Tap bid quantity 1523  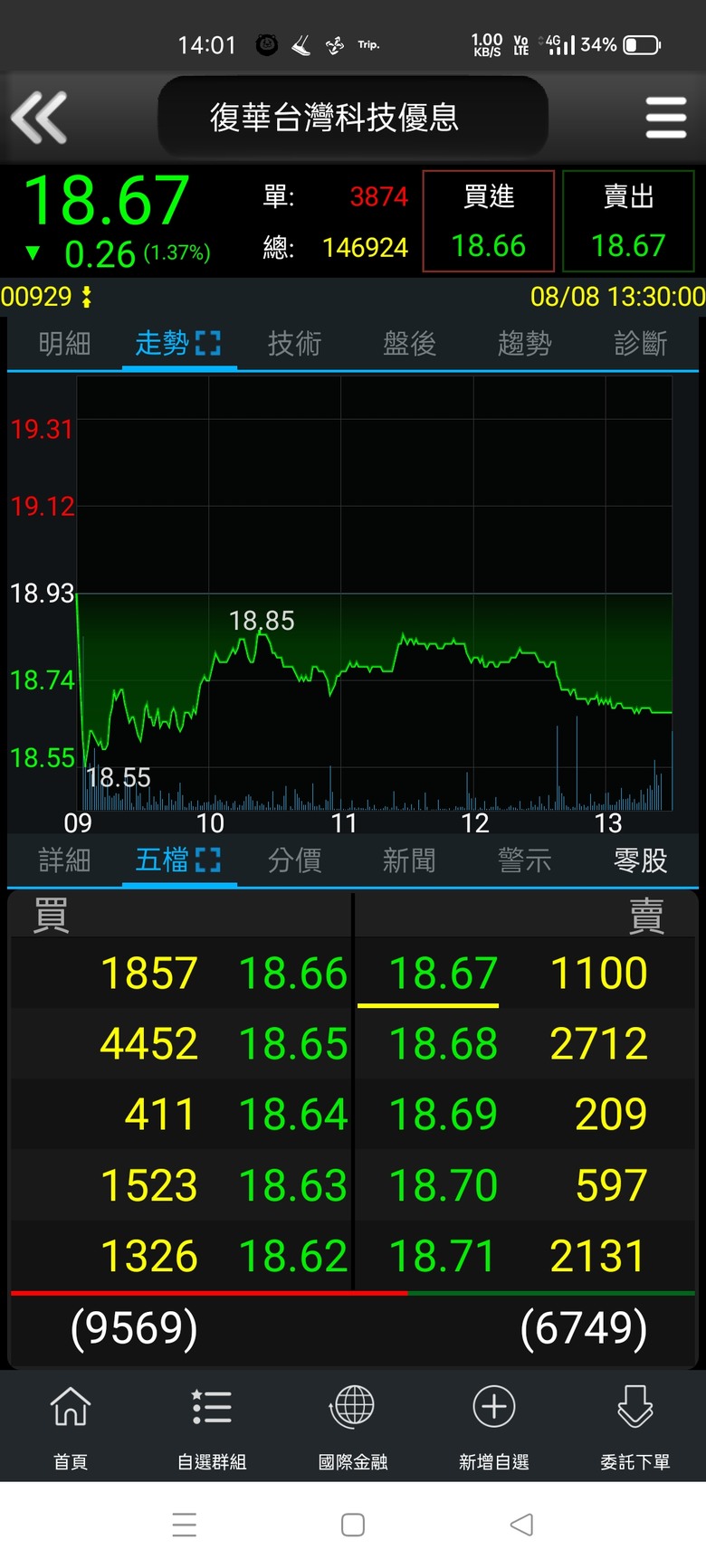coord(149,1185)
